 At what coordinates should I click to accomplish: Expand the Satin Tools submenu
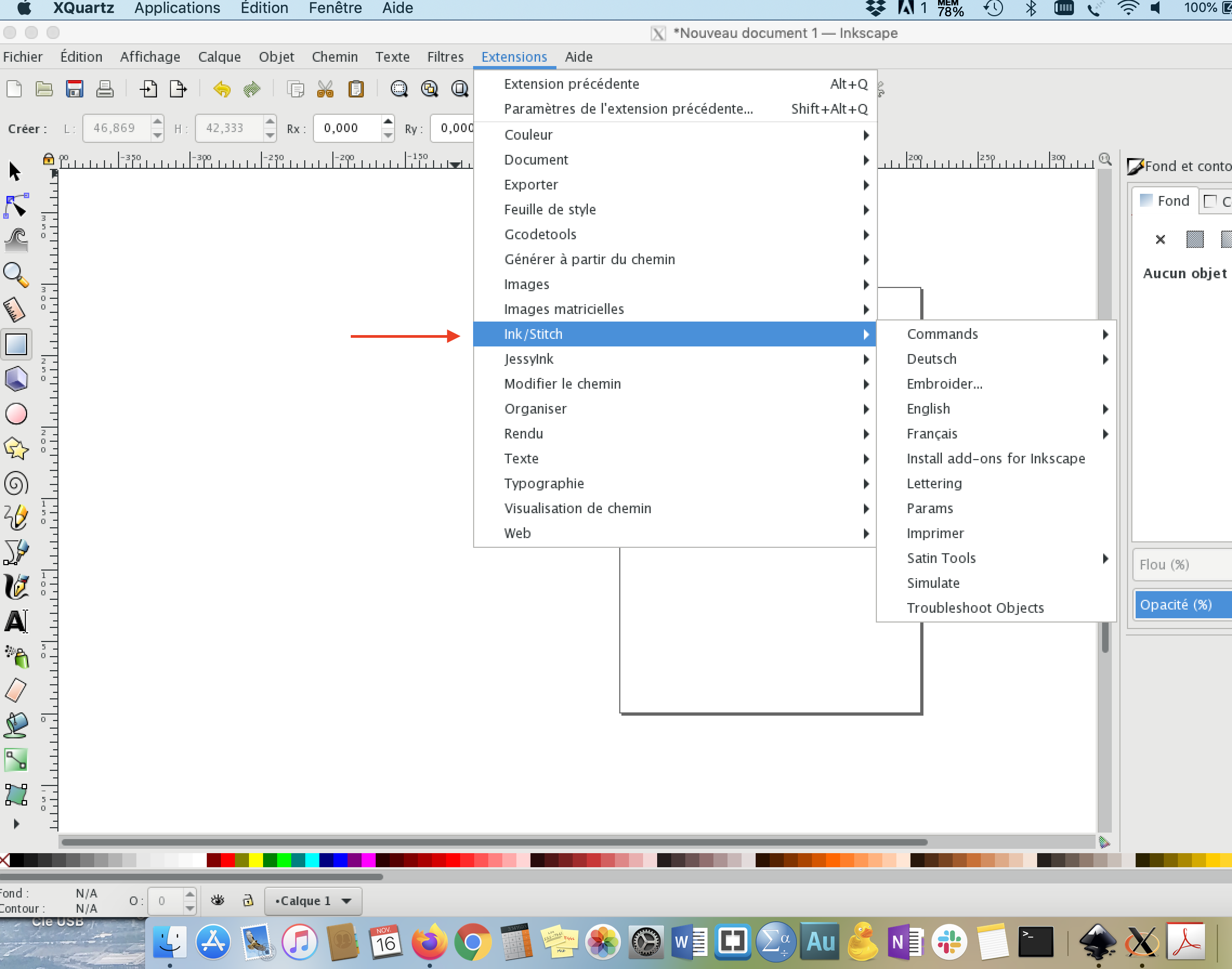pos(996,558)
